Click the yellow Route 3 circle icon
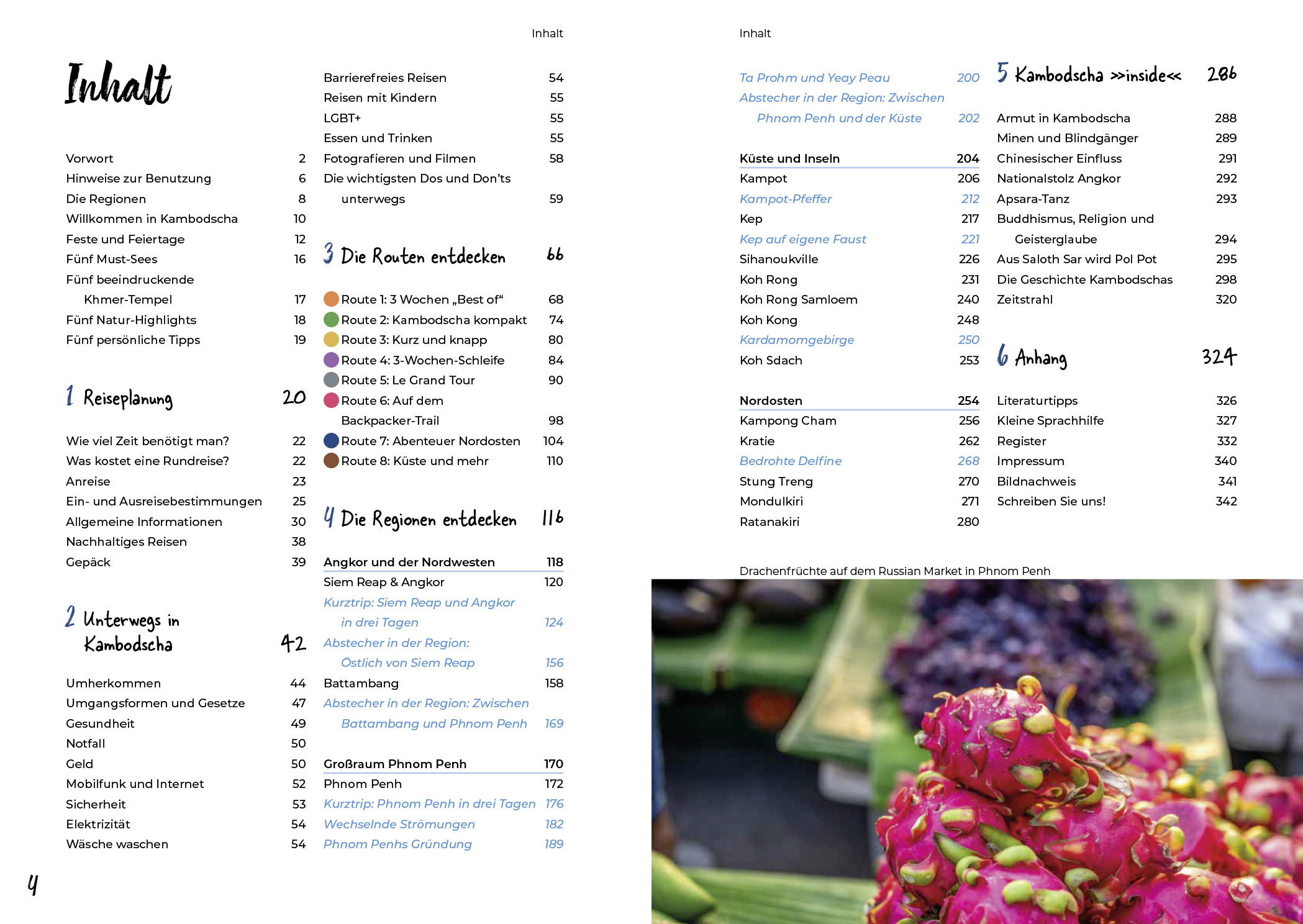Image resolution: width=1303 pixels, height=924 pixels. (331, 340)
